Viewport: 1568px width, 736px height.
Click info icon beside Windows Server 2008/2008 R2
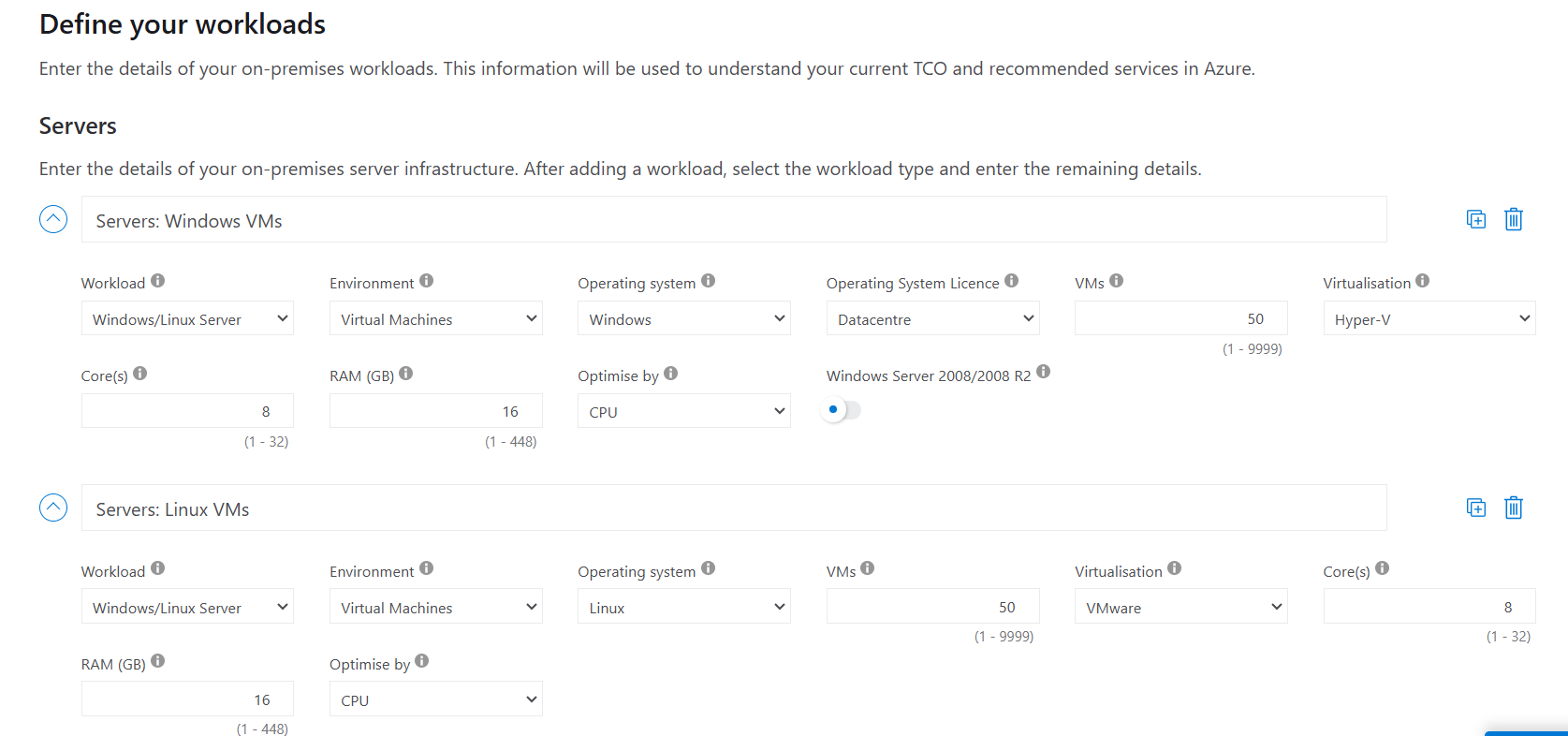coord(1044,372)
